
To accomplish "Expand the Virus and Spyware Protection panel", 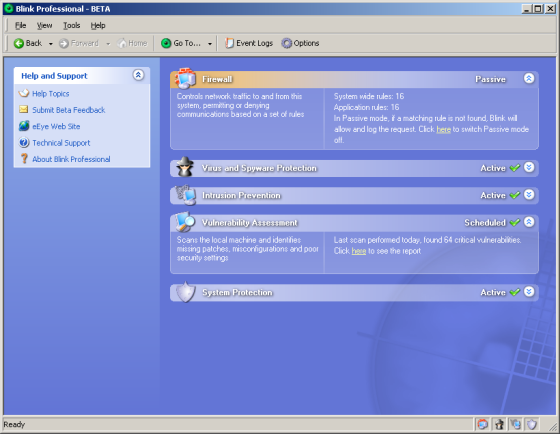I will (x=529, y=167).
